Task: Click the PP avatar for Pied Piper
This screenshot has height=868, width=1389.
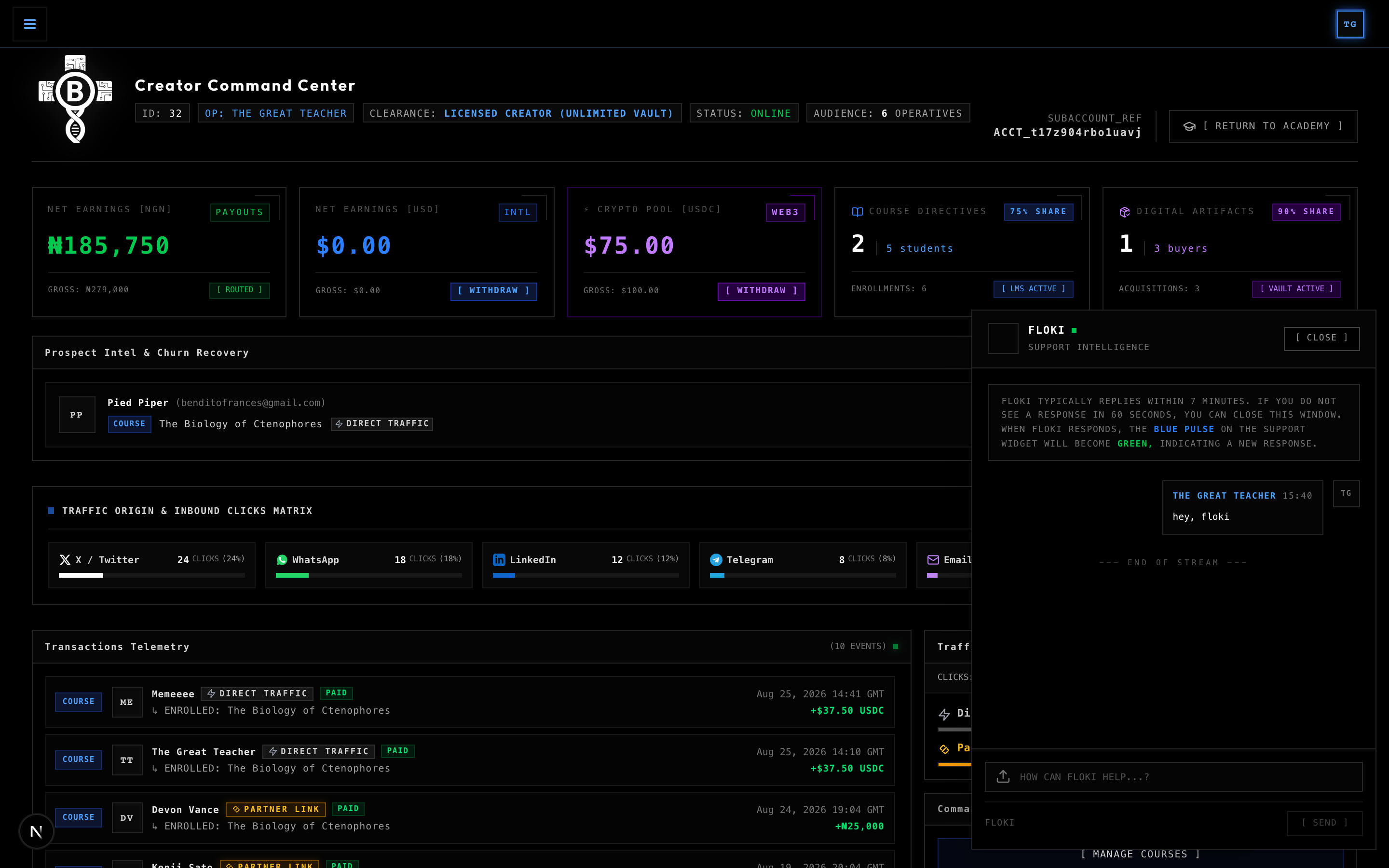Action: pos(77,415)
